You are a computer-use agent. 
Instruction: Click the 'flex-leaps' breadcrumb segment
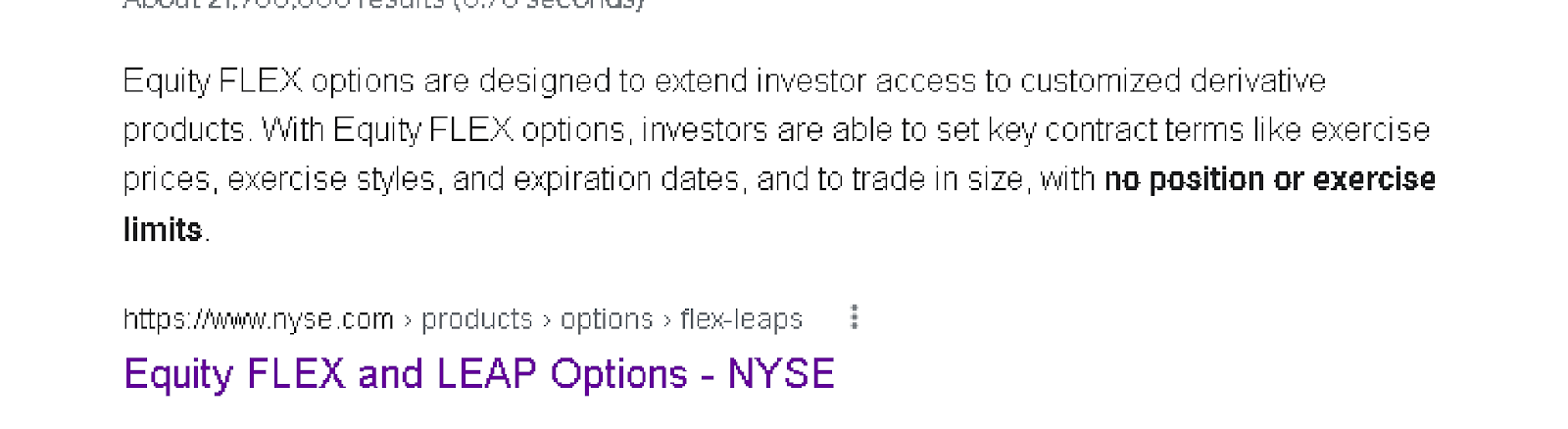[741, 319]
